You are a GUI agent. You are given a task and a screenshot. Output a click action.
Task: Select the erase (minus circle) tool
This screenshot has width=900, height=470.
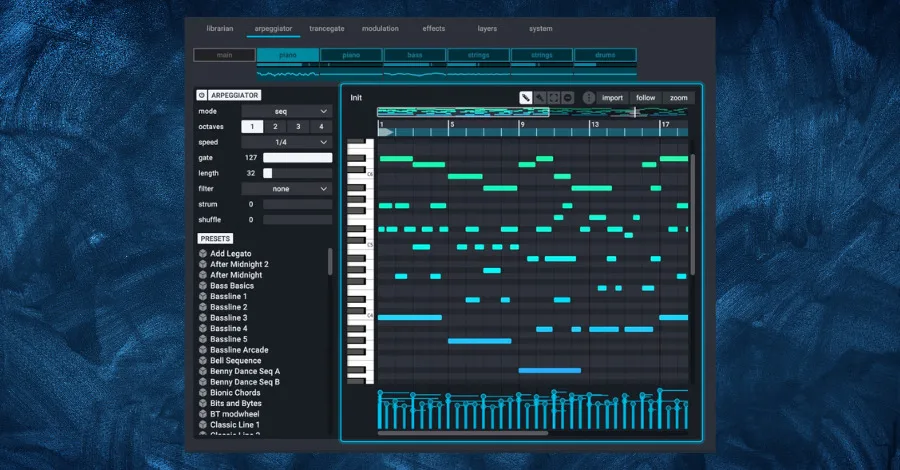click(x=568, y=98)
